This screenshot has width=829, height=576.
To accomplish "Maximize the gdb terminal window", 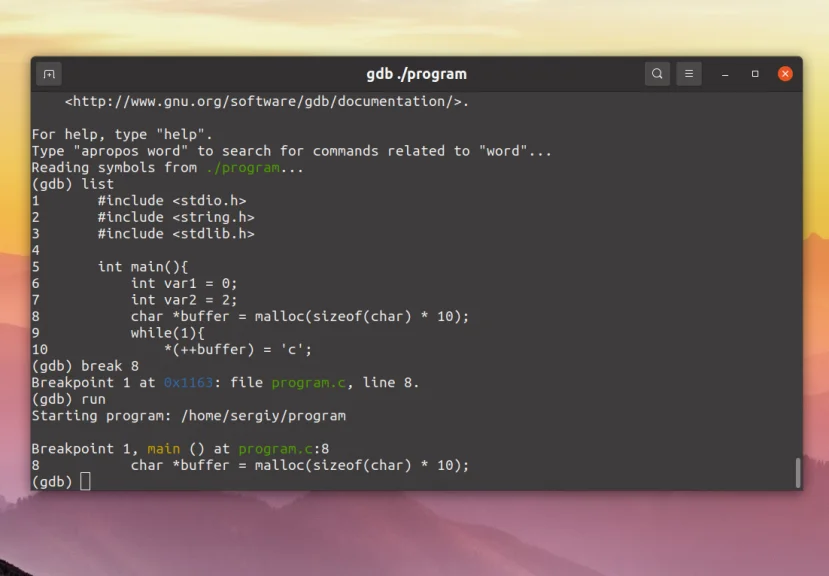I will [755, 74].
